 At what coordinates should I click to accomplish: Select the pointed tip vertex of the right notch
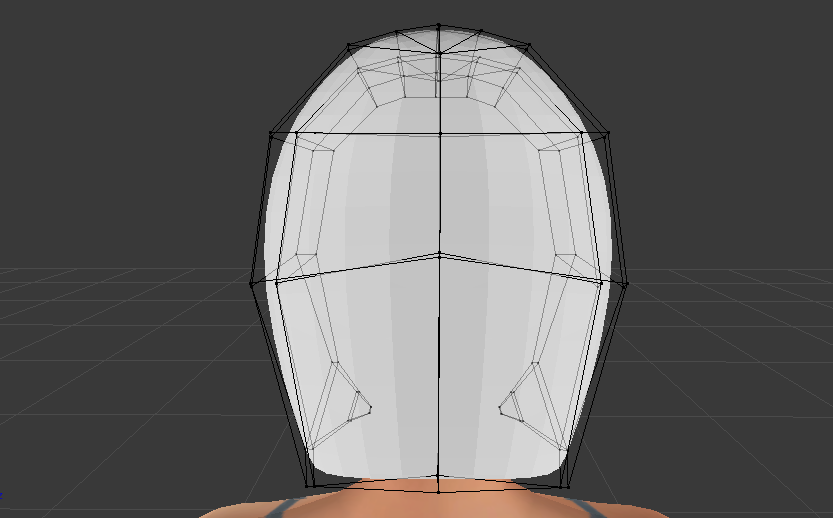coord(500,408)
